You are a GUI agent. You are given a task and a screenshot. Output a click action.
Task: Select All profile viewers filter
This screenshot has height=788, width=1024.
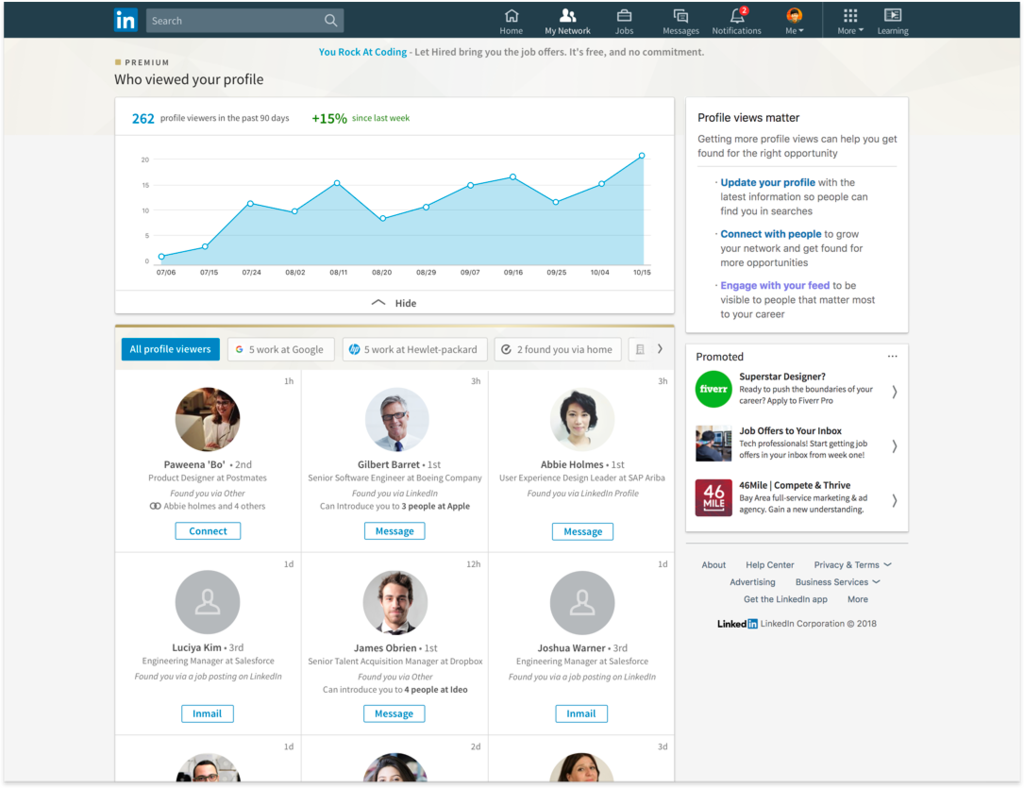coord(170,349)
